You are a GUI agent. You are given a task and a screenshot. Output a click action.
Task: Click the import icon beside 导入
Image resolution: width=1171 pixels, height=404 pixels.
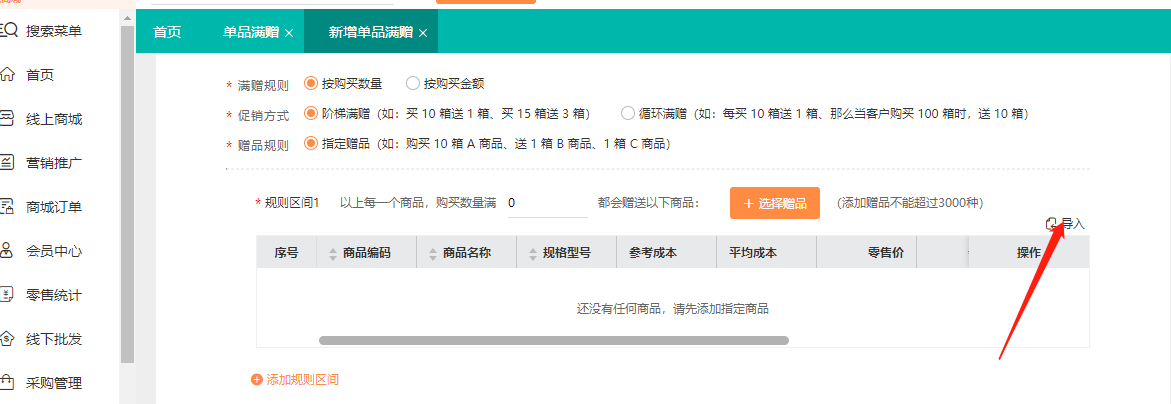coord(1052,223)
